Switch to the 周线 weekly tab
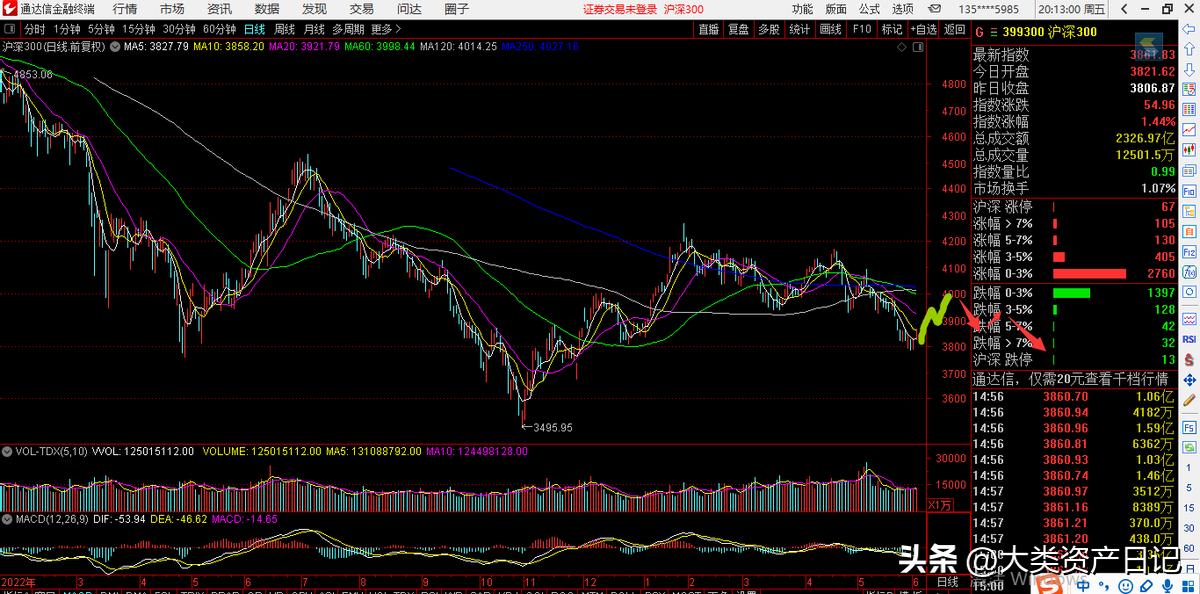This screenshot has height=594, width=1200. point(284,30)
